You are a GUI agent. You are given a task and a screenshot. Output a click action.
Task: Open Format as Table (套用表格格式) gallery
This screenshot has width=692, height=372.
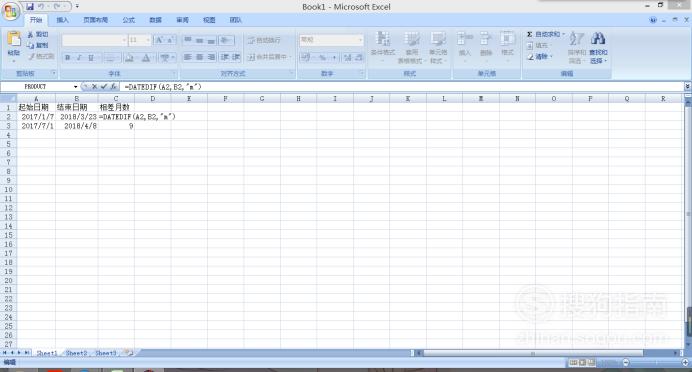pos(411,47)
